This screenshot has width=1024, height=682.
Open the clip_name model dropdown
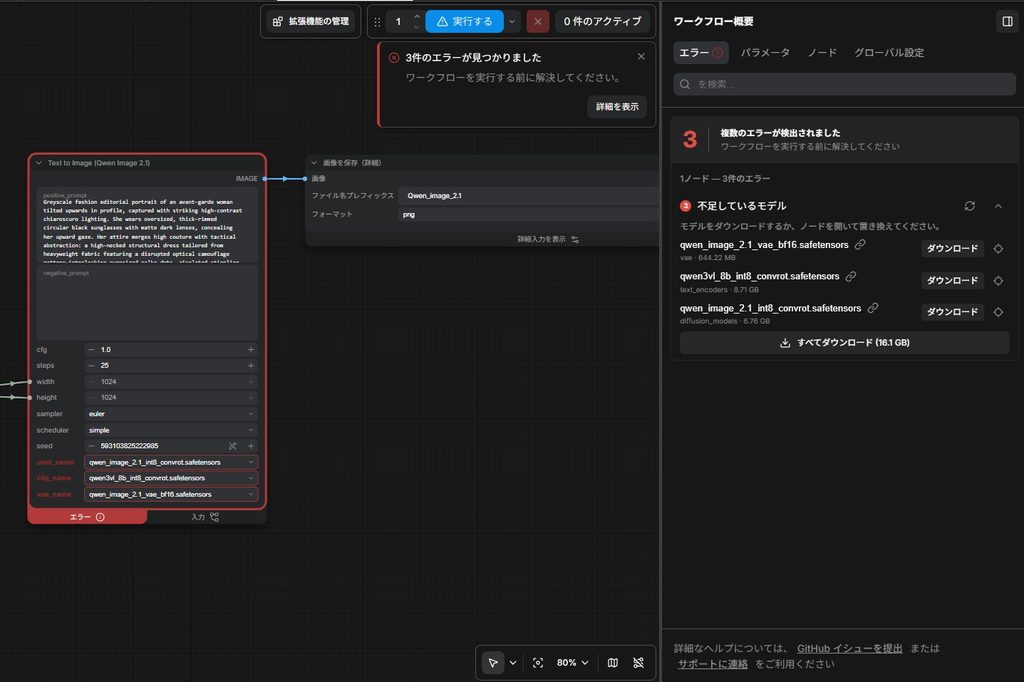(x=171, y=478)
